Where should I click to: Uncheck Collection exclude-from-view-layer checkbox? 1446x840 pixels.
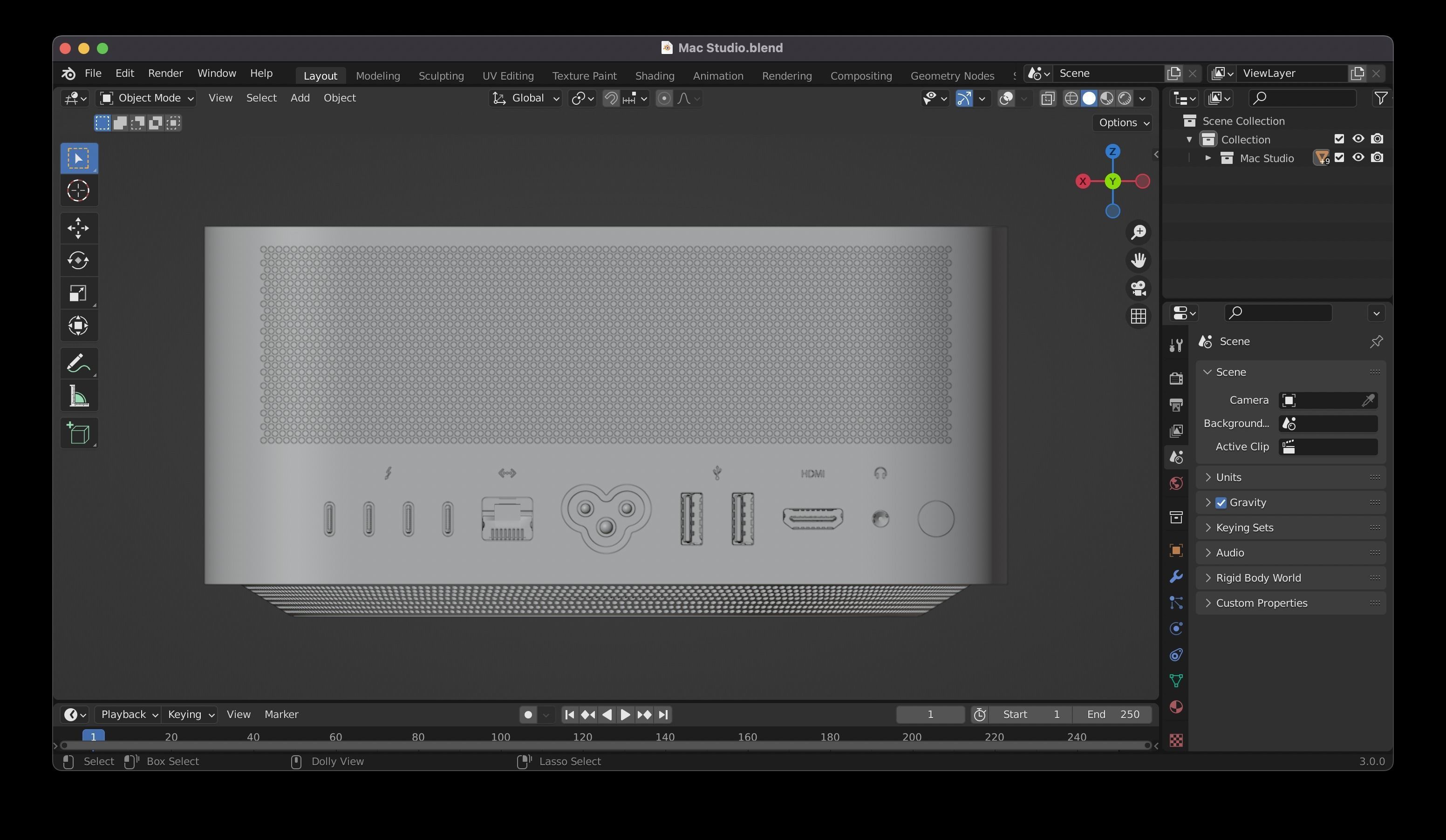tap(1339, 139)
